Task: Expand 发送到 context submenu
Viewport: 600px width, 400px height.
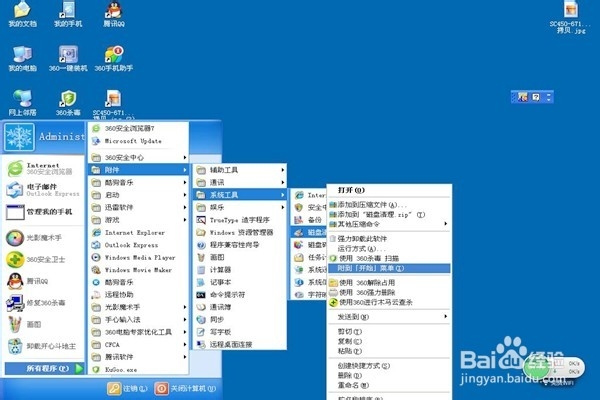Action: 389,317
